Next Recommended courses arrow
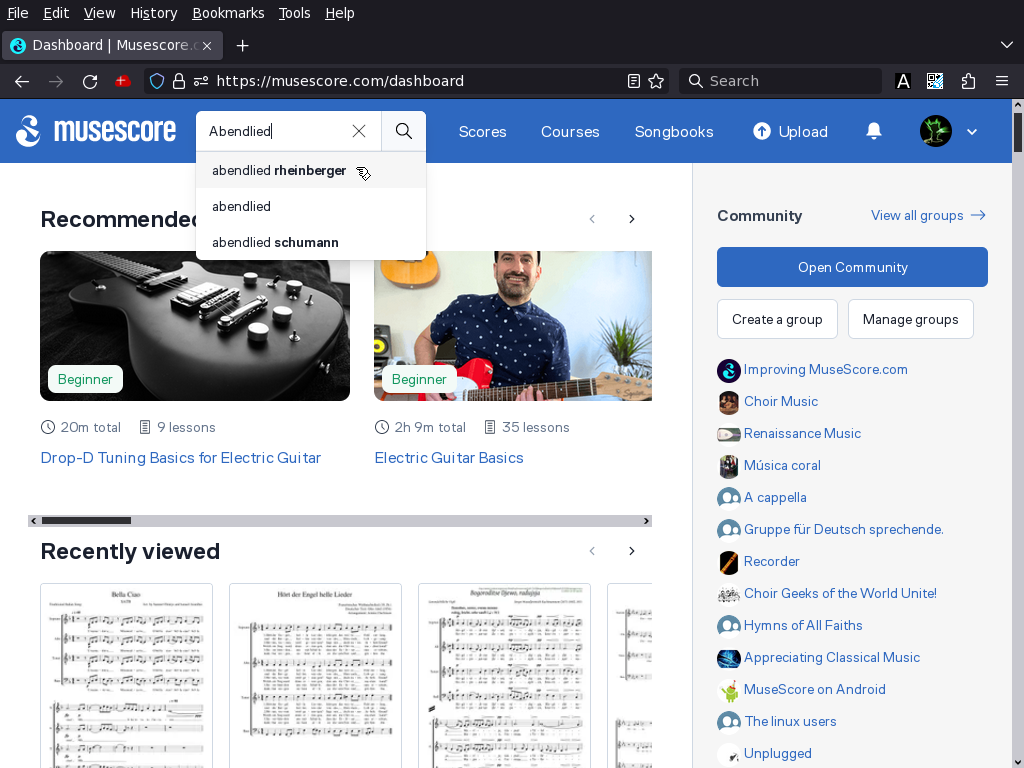This screenshot has height=768, width=1024. pos(632,219)
